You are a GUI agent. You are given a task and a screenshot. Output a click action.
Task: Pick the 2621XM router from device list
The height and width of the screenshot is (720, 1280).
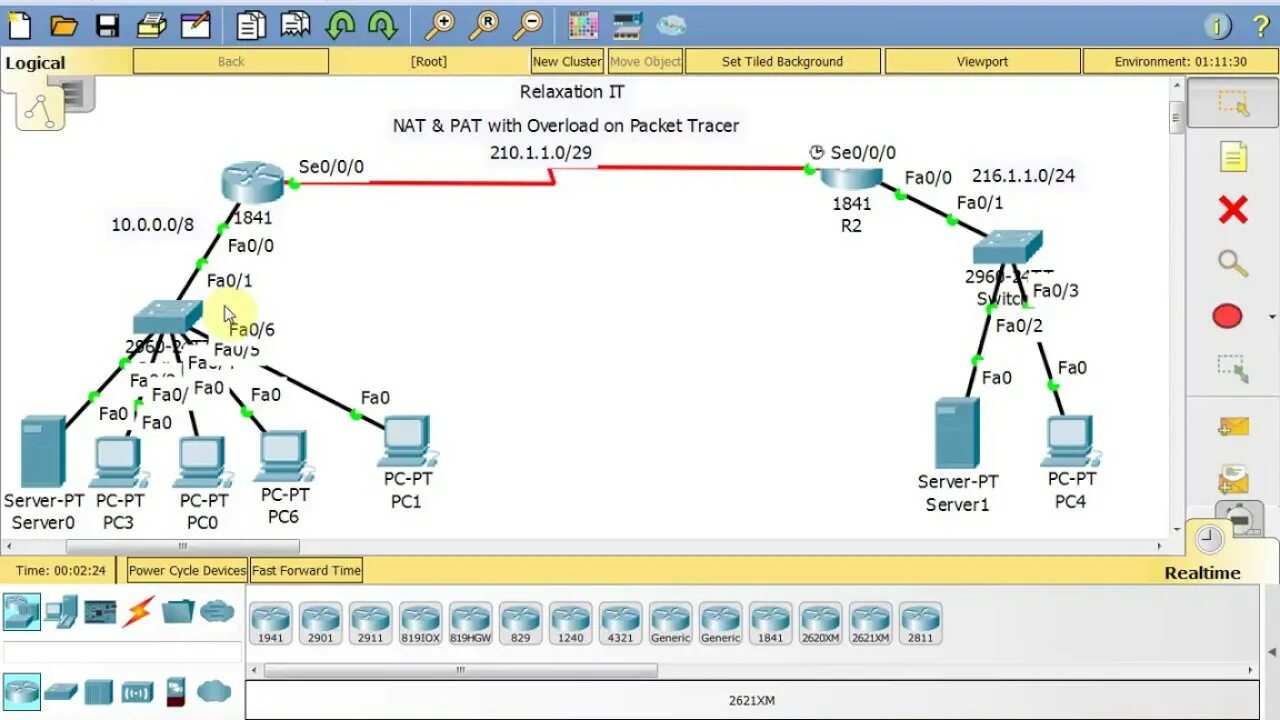tap(870, 623)
